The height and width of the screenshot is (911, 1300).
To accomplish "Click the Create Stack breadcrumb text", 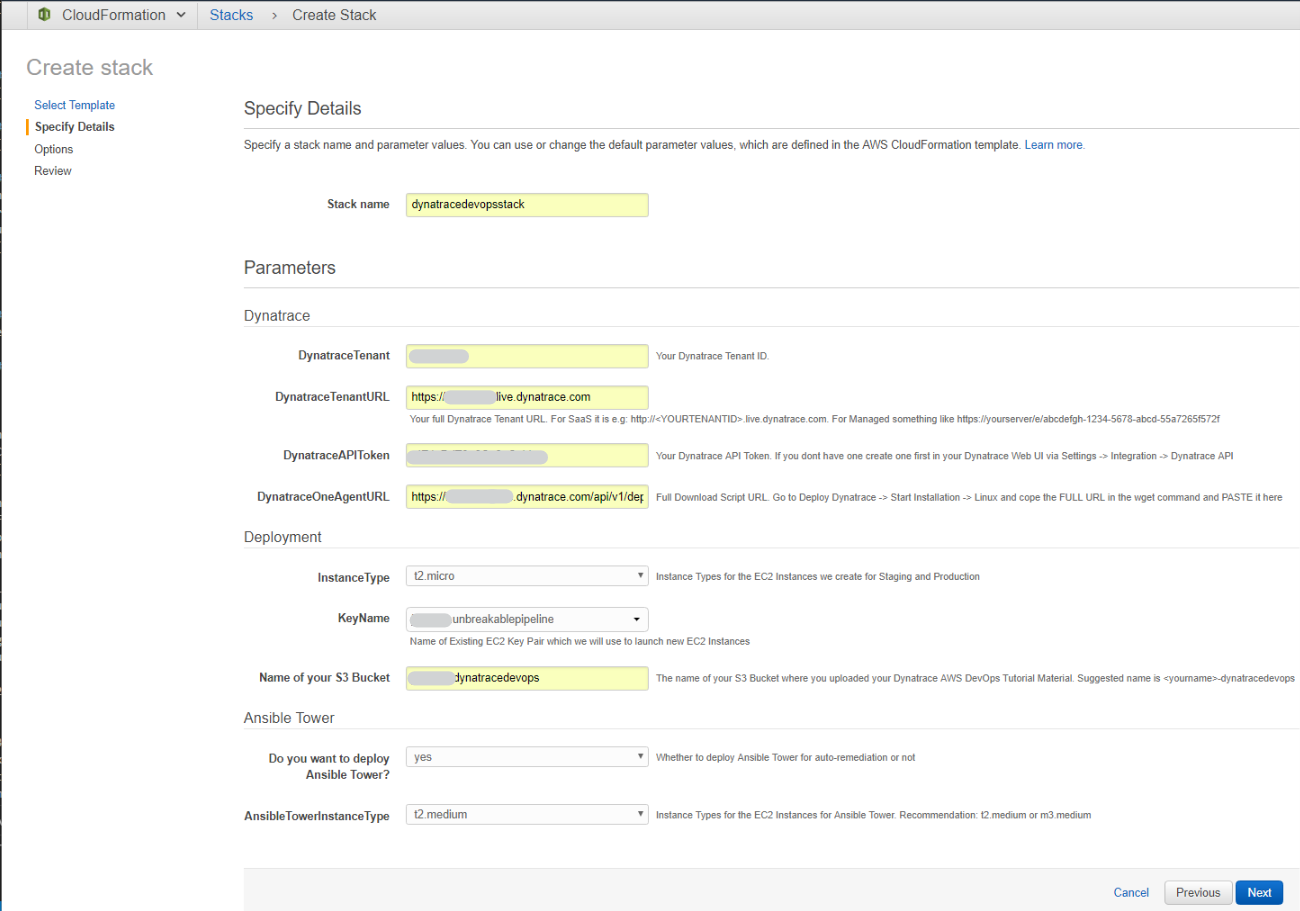I will tap(334, 15).
